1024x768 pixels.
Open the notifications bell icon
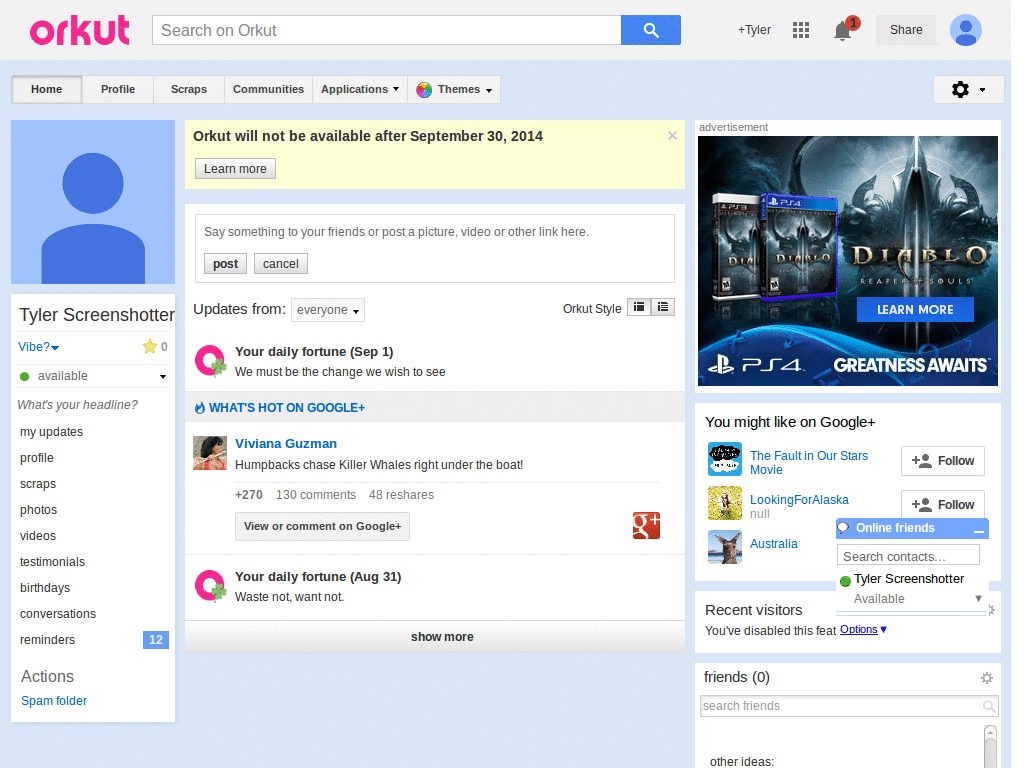pos(843,31)
